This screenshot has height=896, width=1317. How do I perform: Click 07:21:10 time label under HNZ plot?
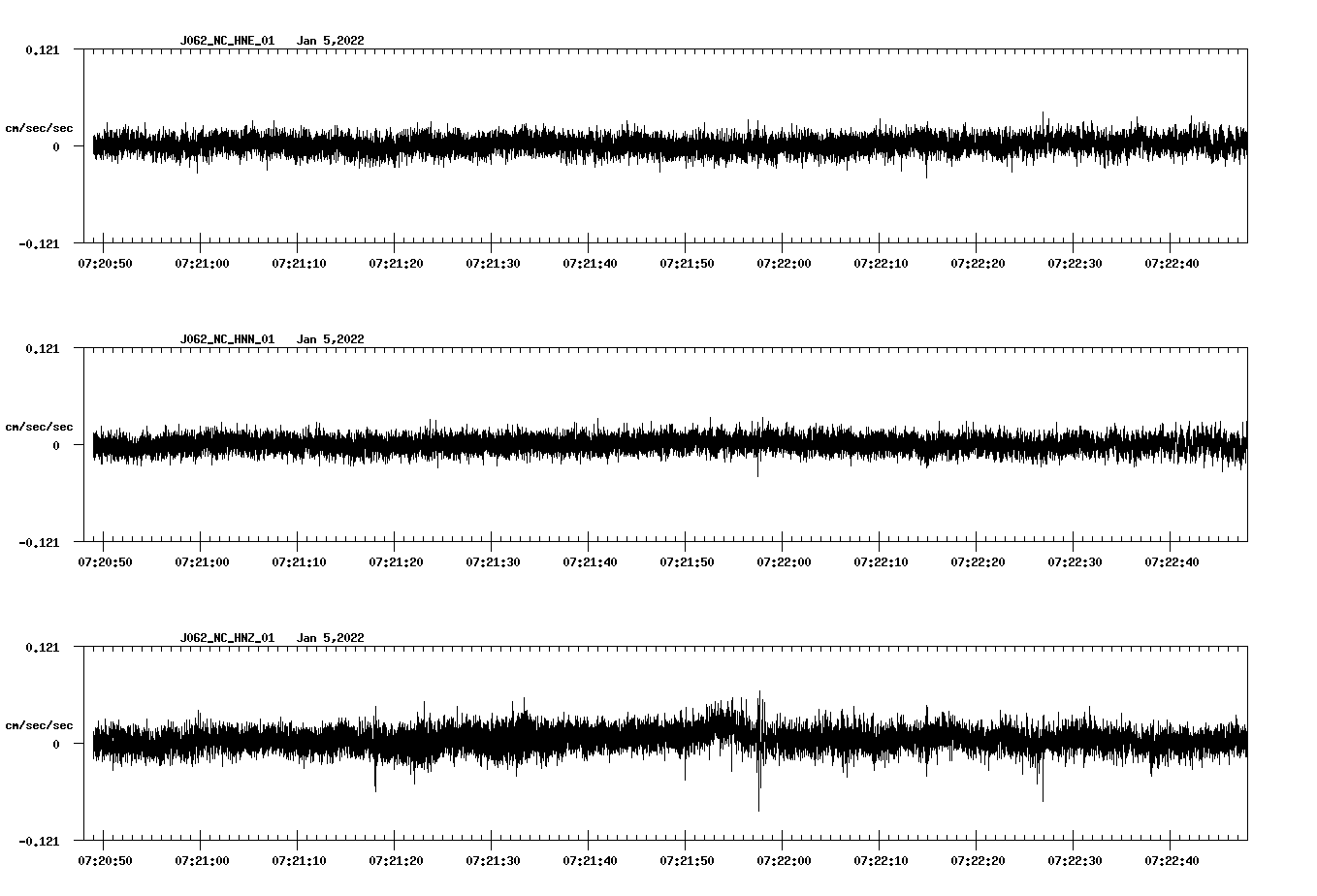point(299,860)
